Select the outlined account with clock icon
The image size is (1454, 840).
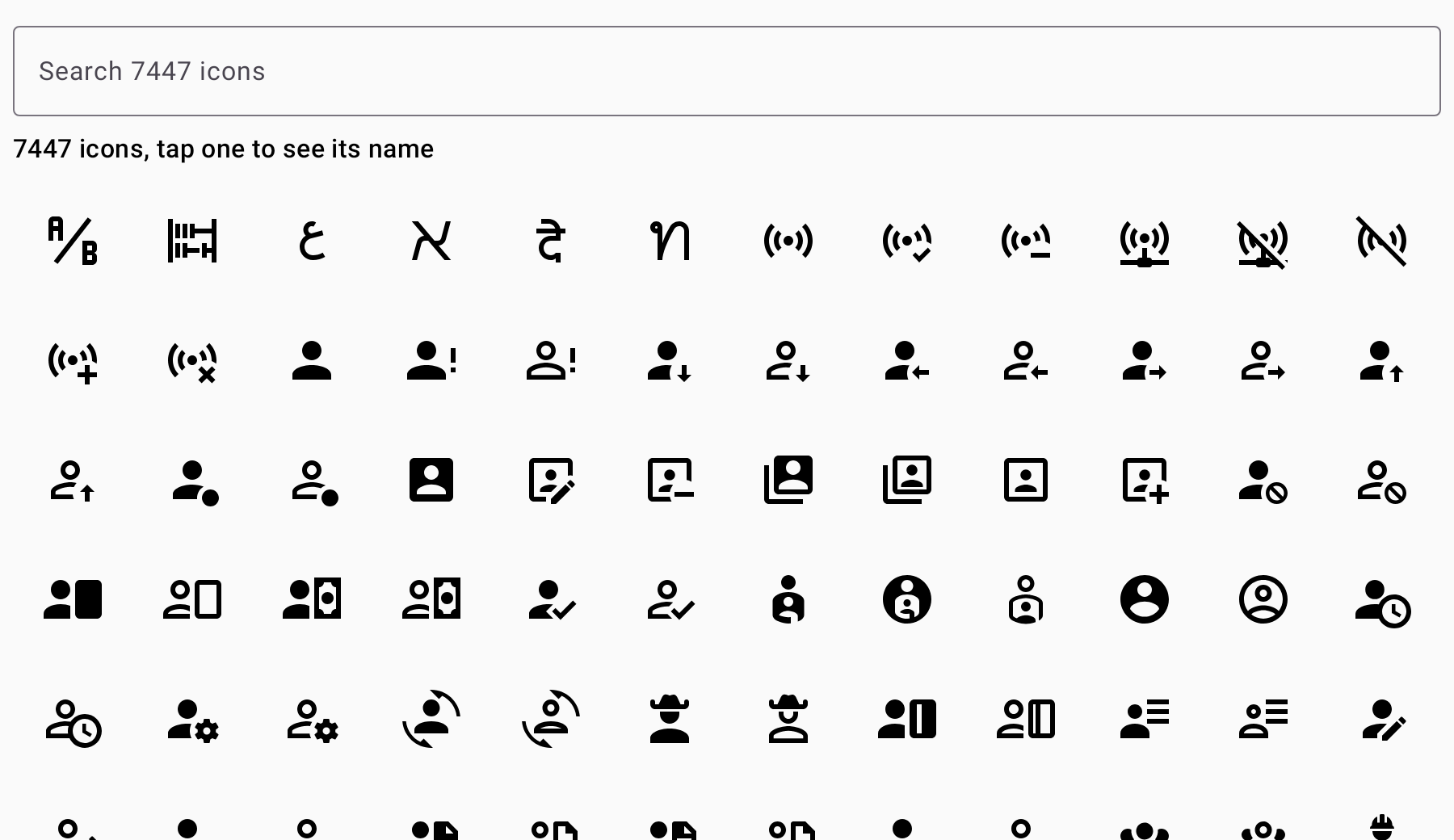click(x=74, y=722)
